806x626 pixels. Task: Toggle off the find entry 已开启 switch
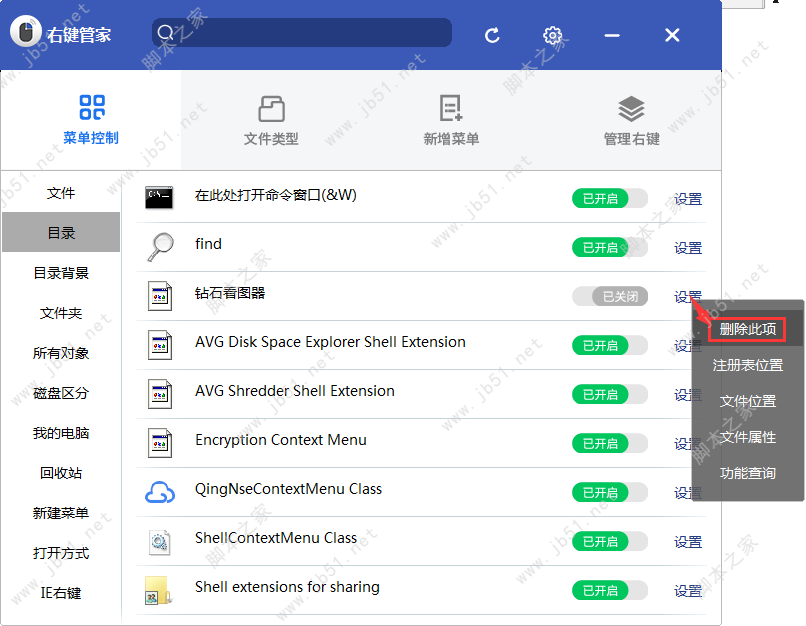609,247
